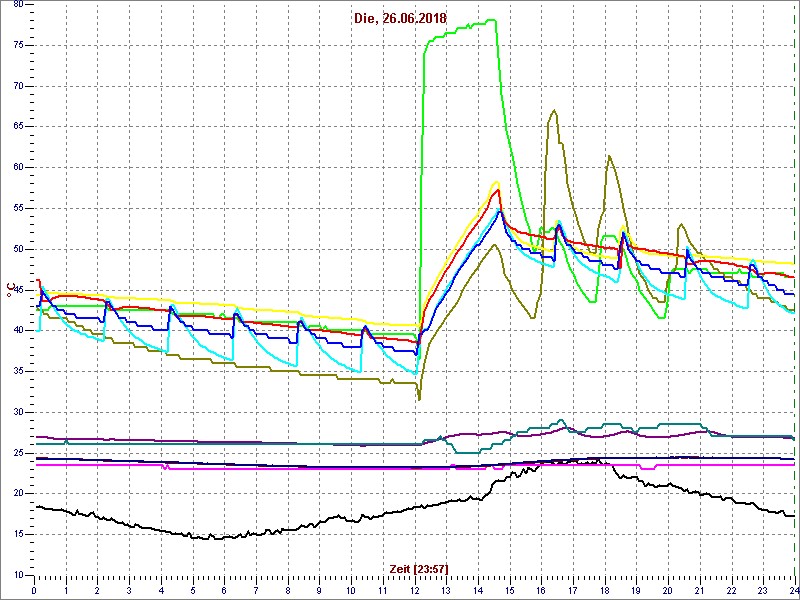The image size is (800, 600).
Task: Select the y-axis temperature value 15
Action: coord(17,535)
